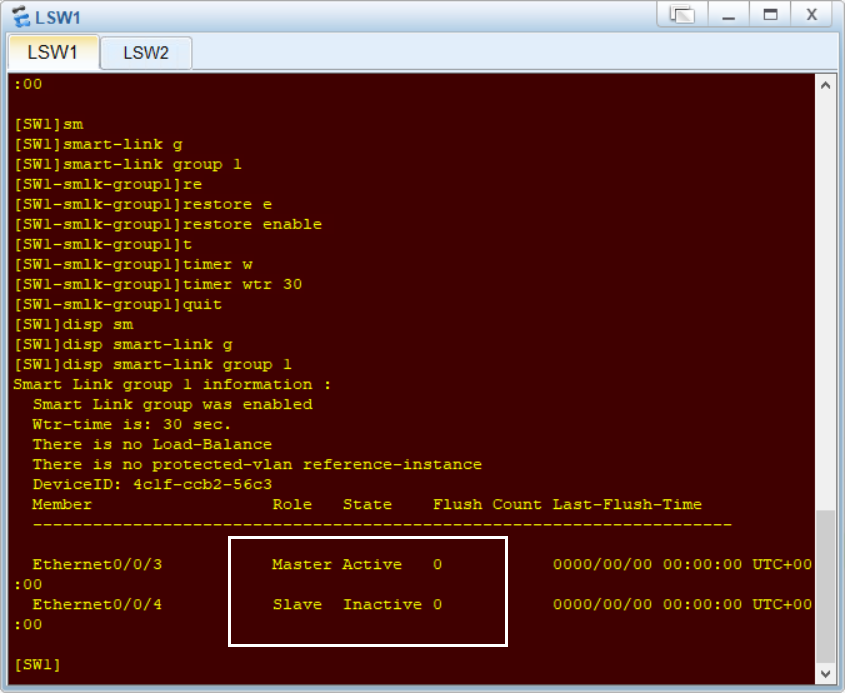
Task: Click the scrollbar up arrow
Action: (825, 85)
